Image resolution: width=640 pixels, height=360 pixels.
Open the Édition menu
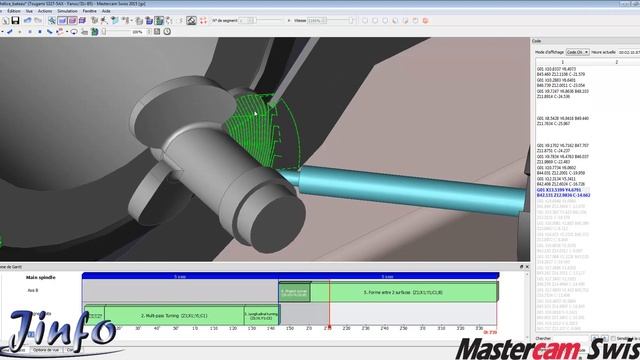click(13, 11)
